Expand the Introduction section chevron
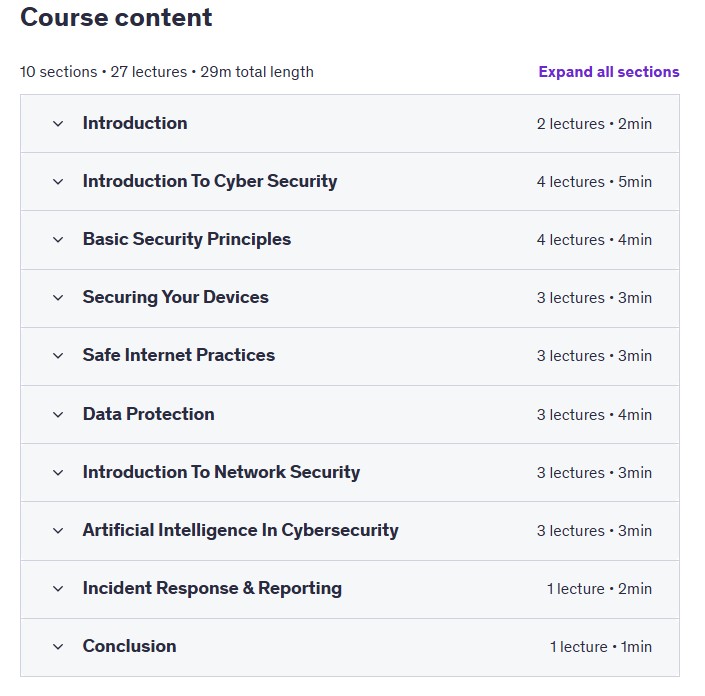Screen dimensions: 705x696 pyautogui.click(x=58, y=124)
